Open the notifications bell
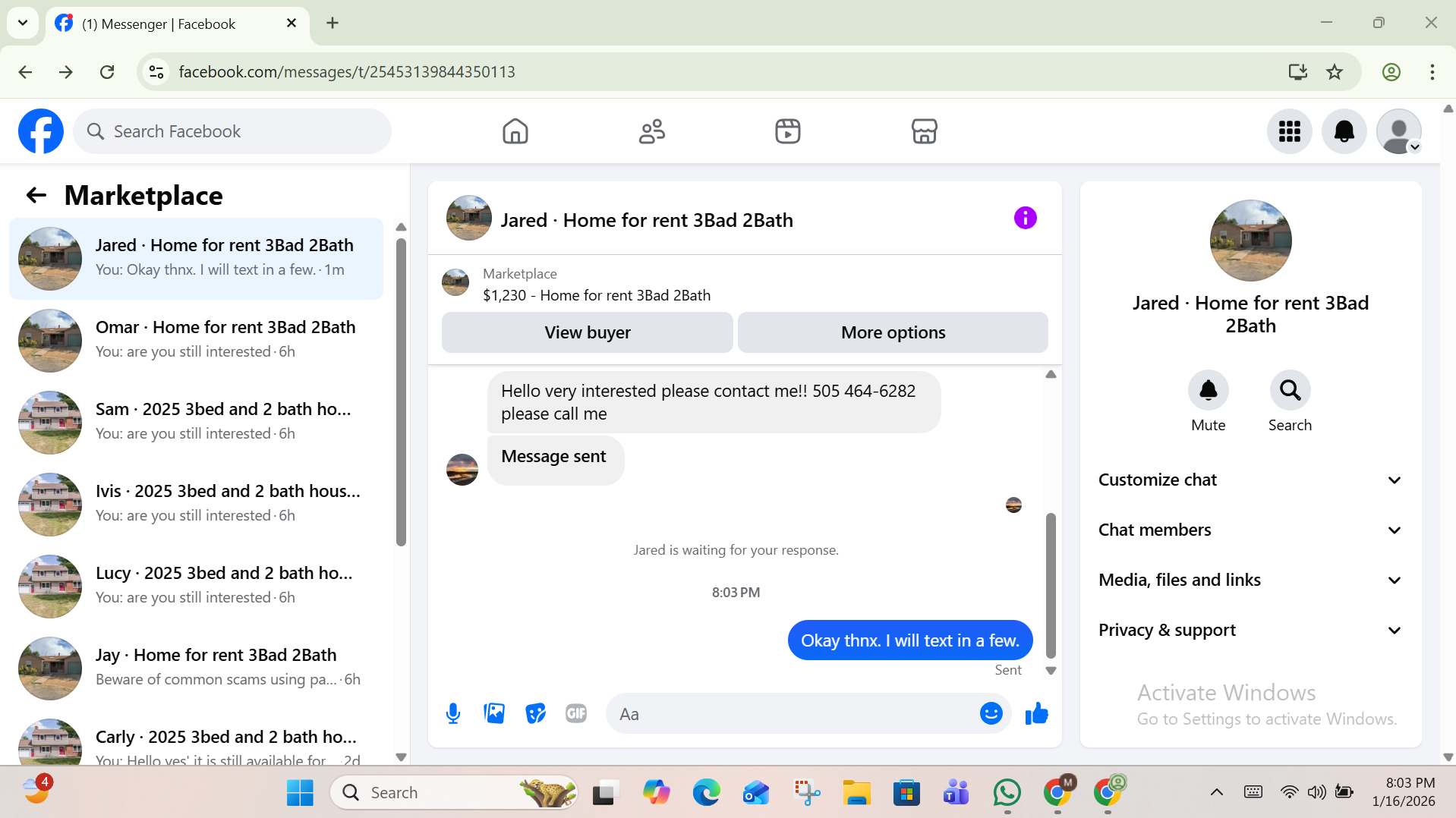 point(1344,131)
